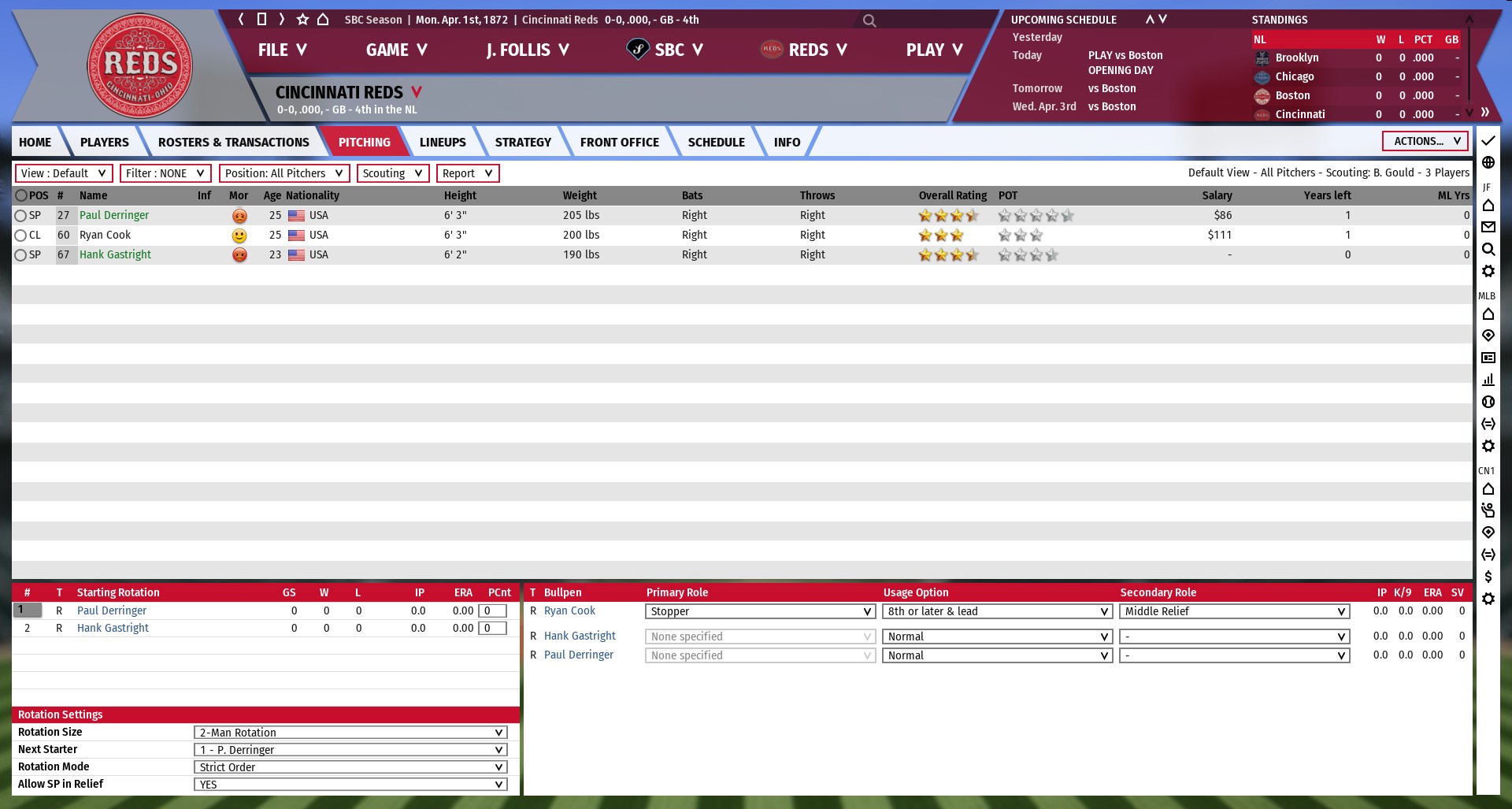Click the ACTIONS... button
This screenshot has width=1512, height=809.
pos(1425,141)
